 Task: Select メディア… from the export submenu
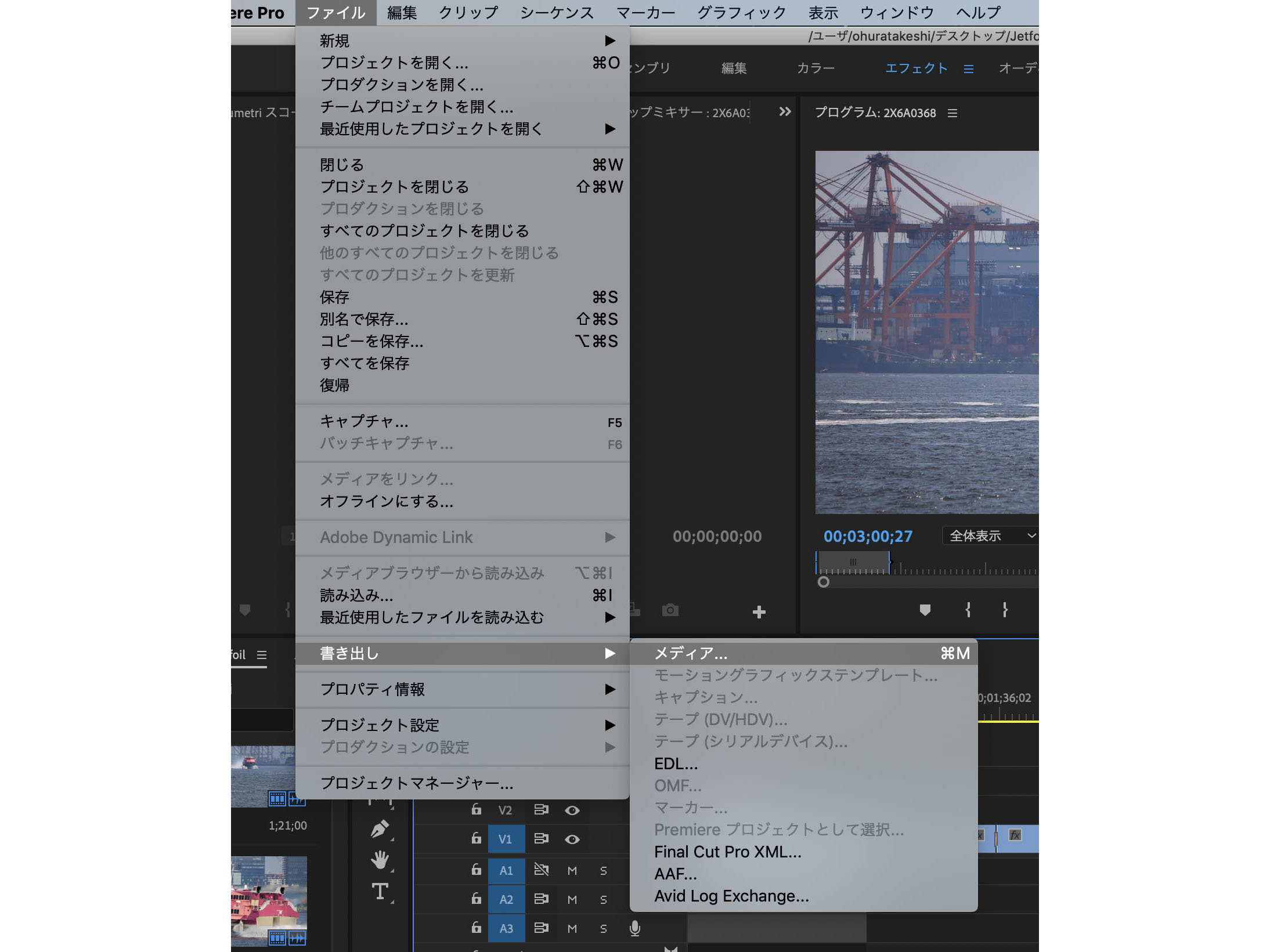click(691, 653)
